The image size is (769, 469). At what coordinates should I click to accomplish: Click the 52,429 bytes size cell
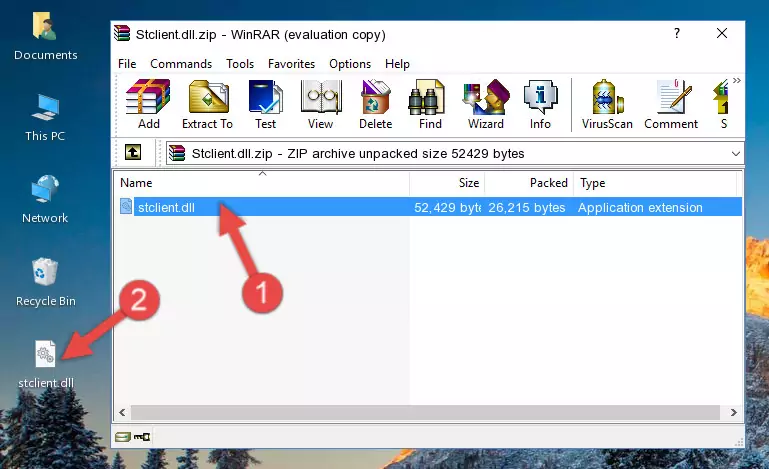click(x=447, y=208)
